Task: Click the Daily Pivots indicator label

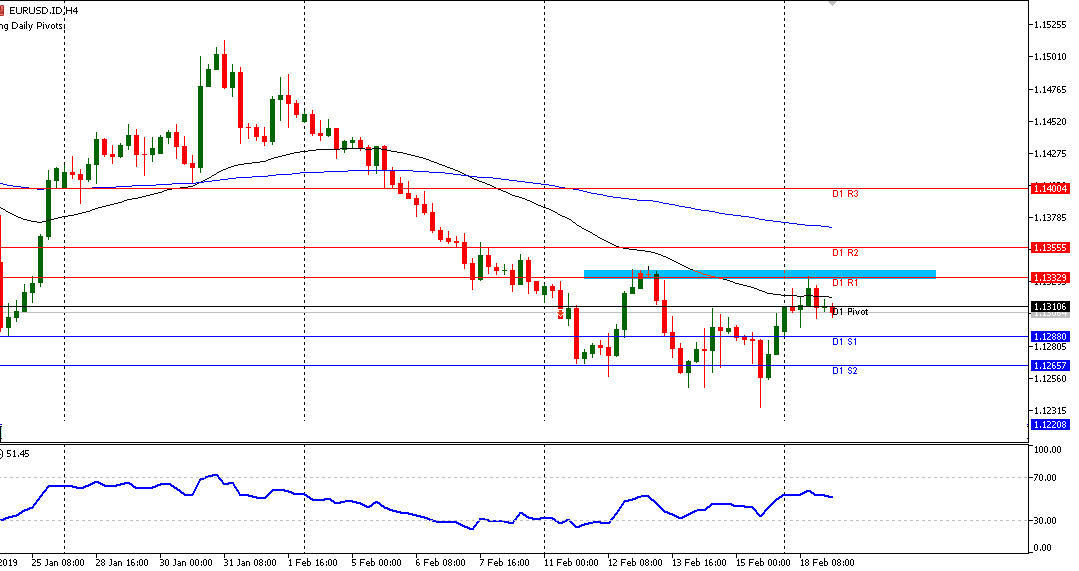Action: click(x=32, y=25)
